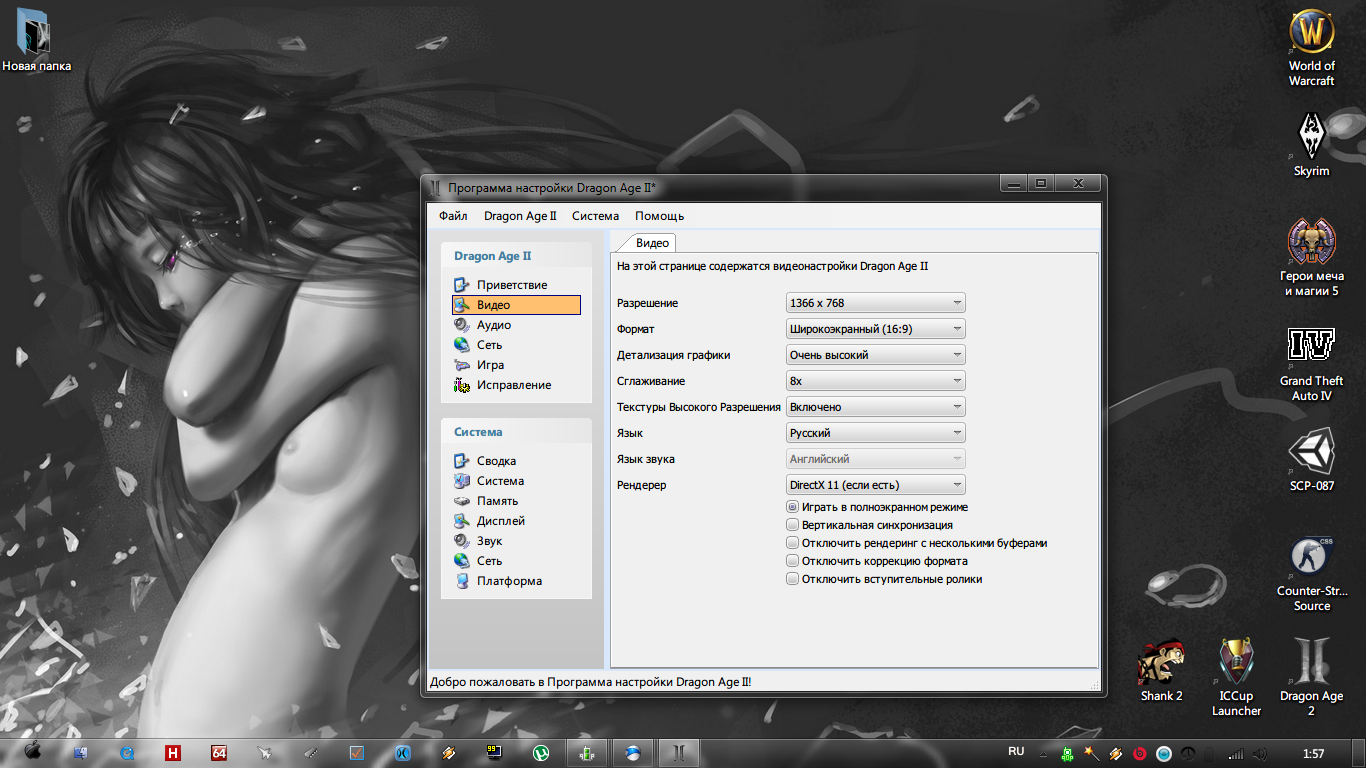Click the Разрешение label text
1366x768 pixels.
point(647,303)
